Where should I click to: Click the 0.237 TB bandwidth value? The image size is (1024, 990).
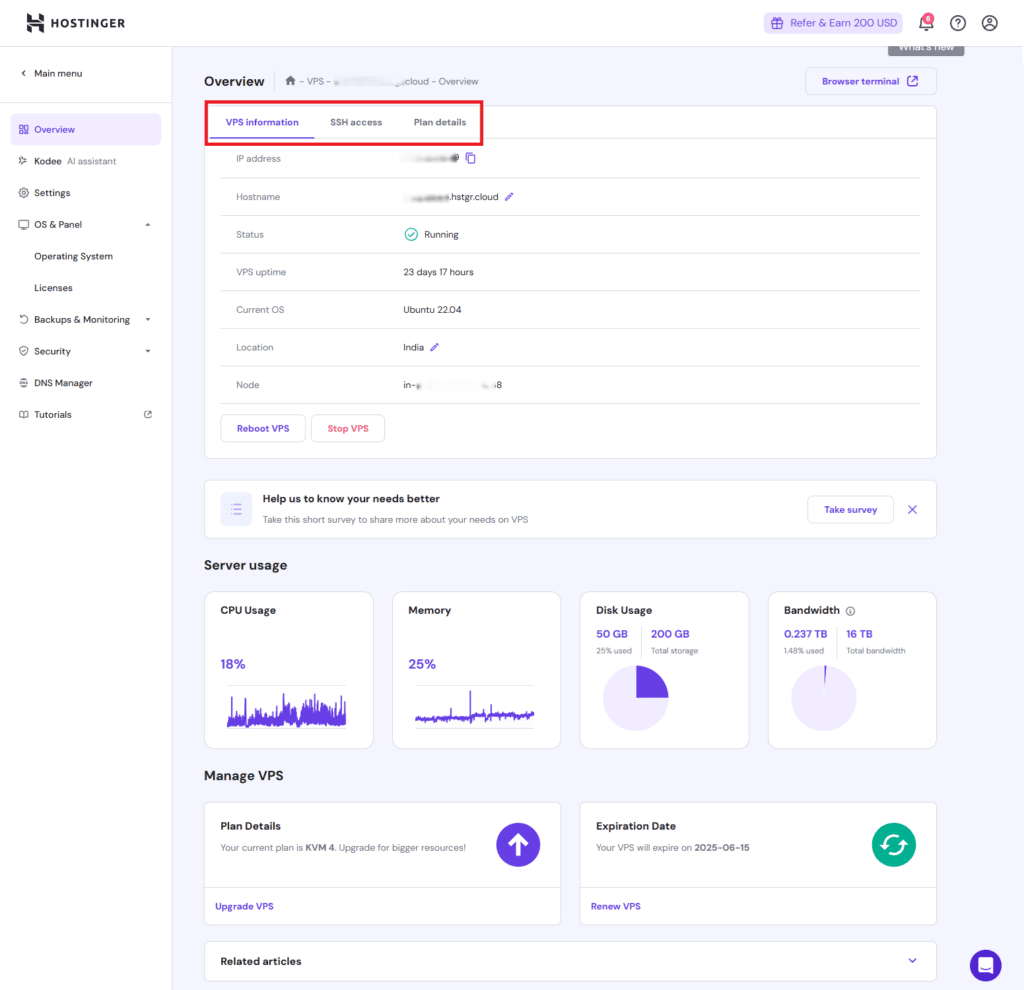[805, 634]
